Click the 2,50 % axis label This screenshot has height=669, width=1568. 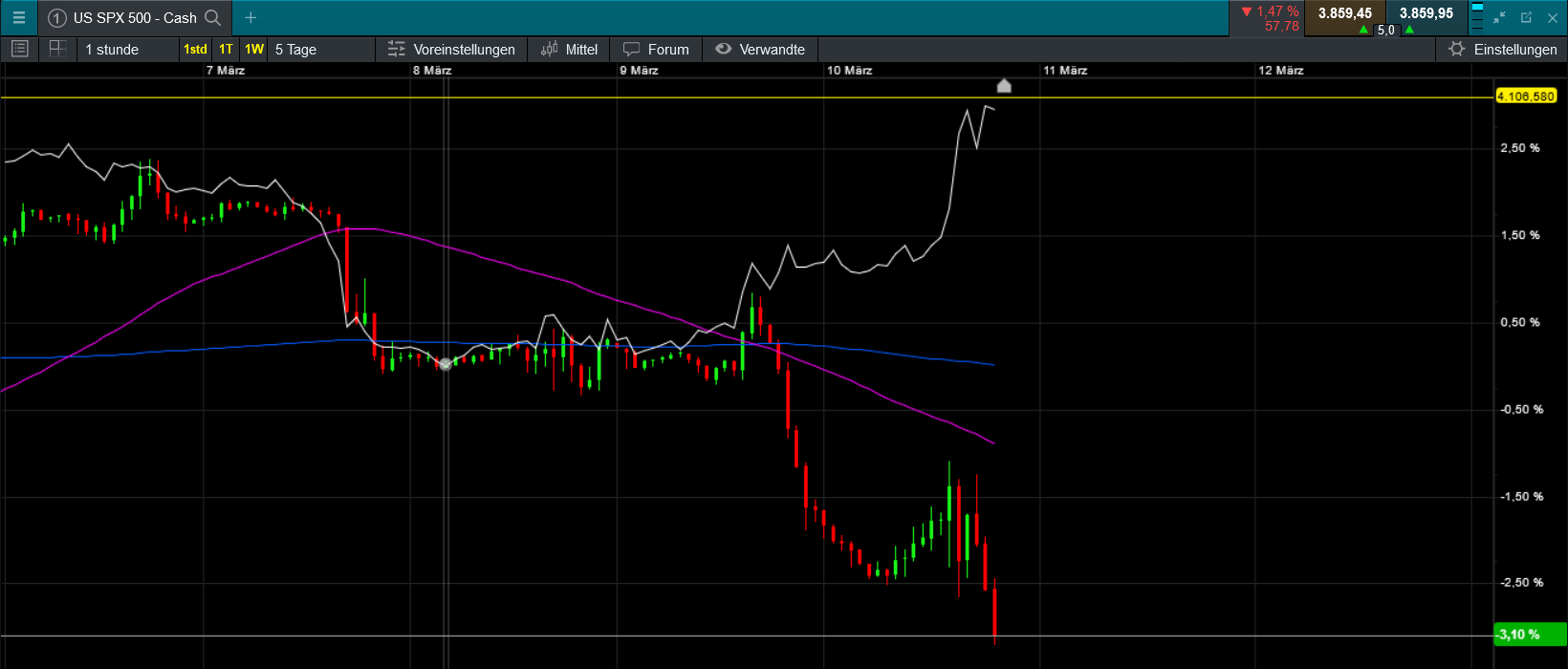tap(1520, 148)
